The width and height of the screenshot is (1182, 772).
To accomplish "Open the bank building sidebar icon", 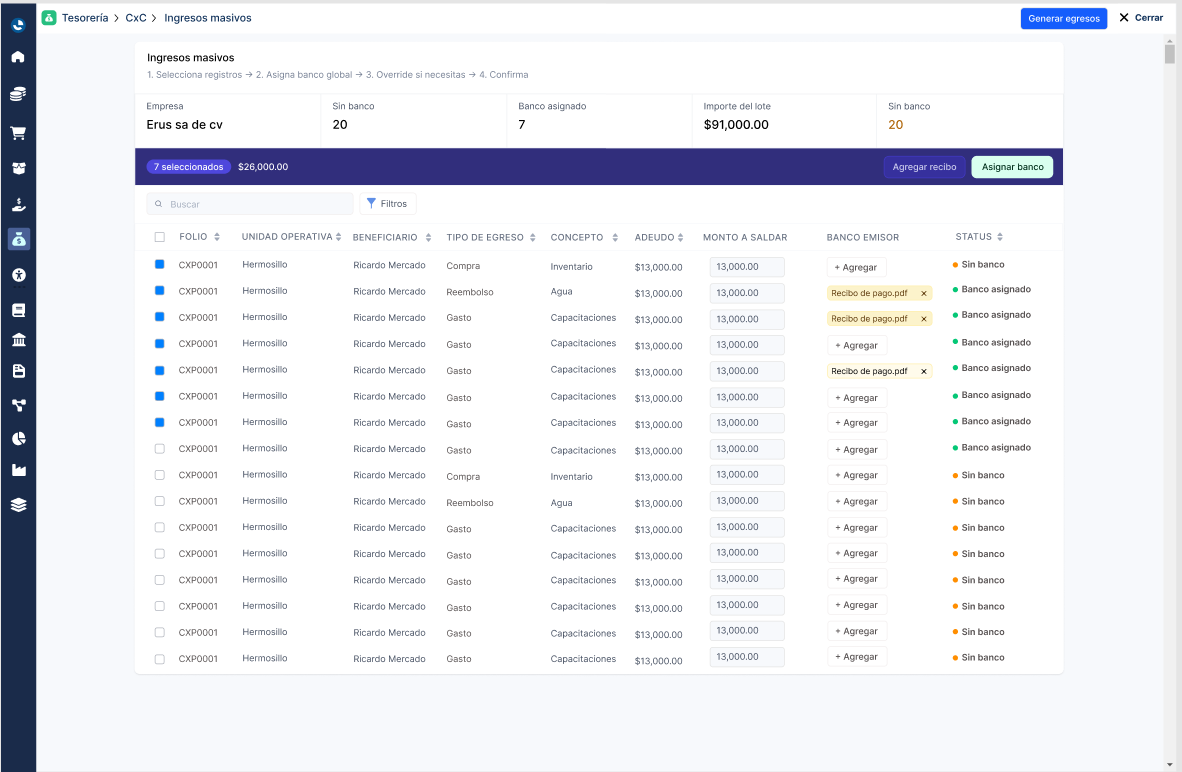I will coord(19,340).
